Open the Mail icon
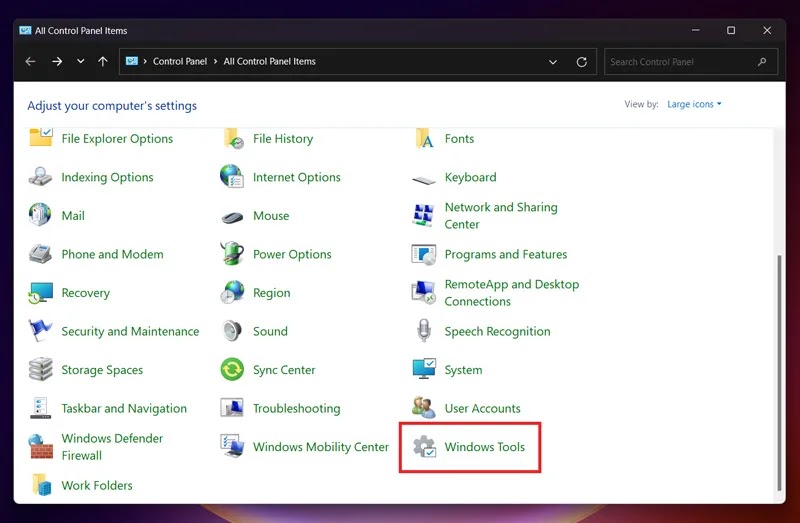Screen dimensions: 800x523 [x=40, y=215]
